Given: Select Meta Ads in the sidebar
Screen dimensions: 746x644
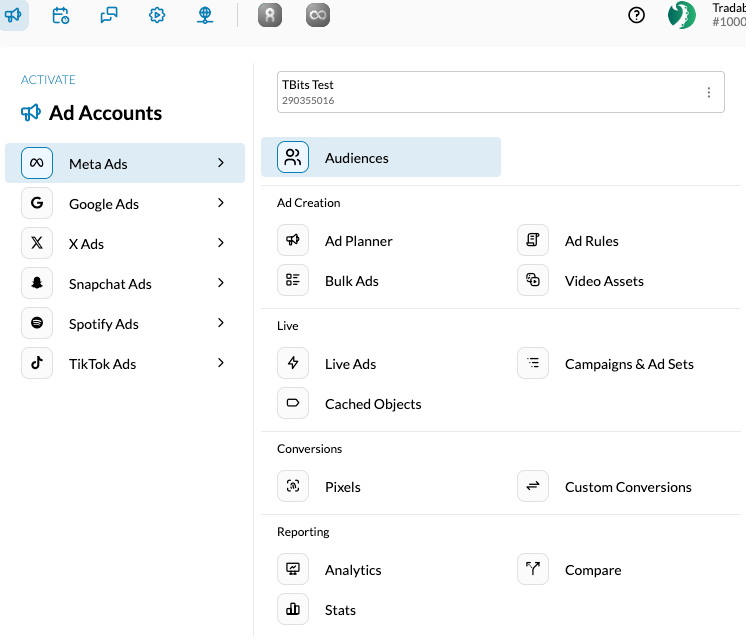Looking at the screenshot, I should [98, 164].
